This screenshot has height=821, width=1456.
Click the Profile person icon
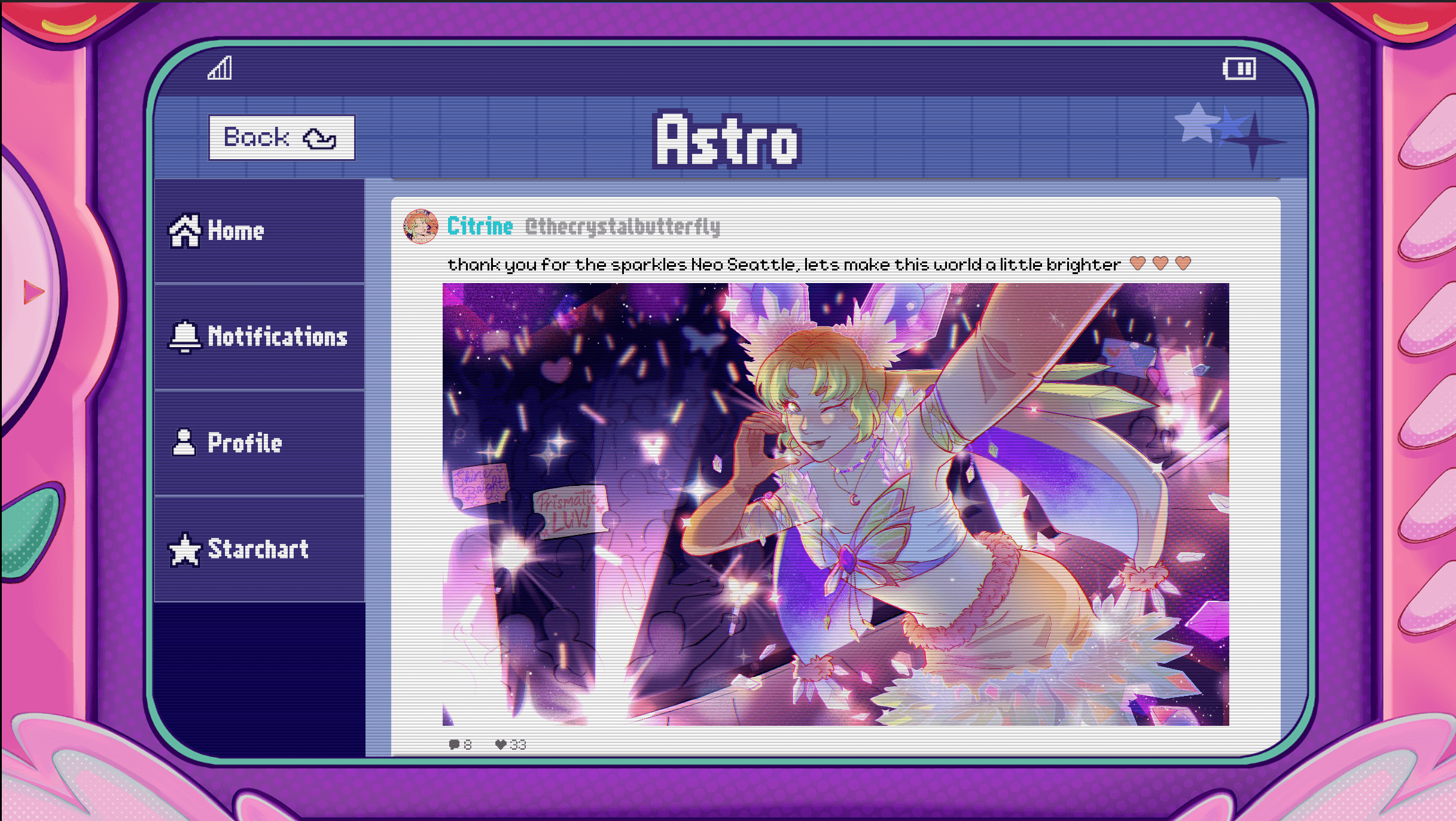[x=184, y=443]
